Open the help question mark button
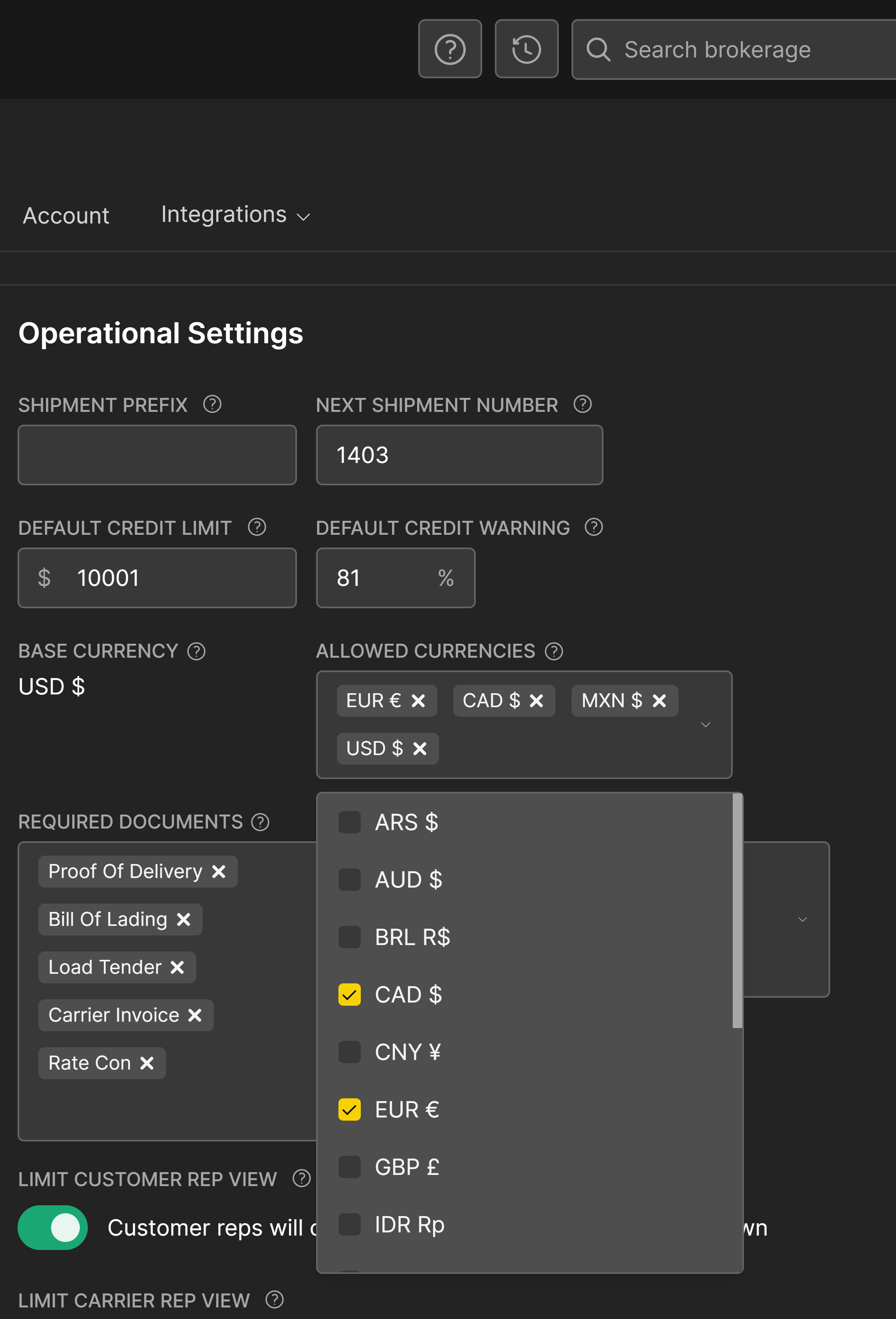The image size is (896, 1319). [450, 49]
